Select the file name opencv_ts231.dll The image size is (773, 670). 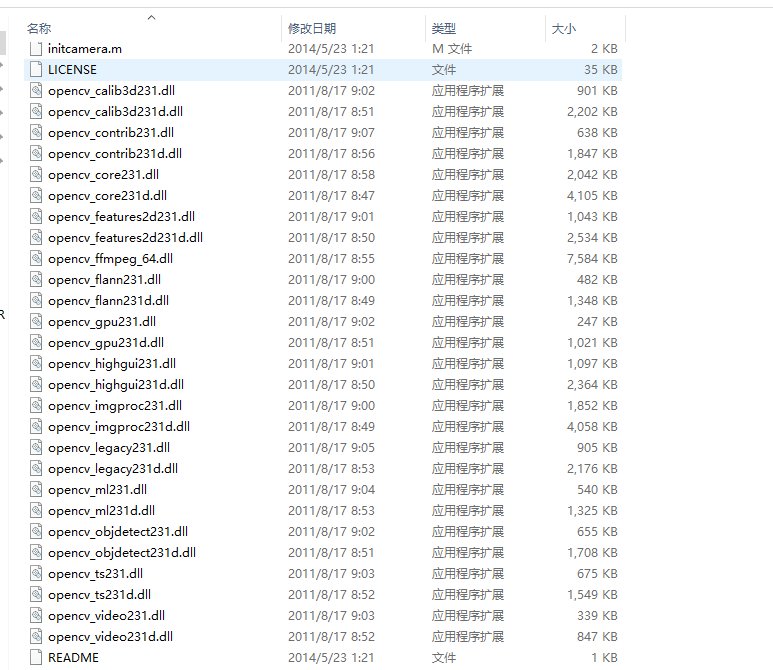[x=96, y=574]
